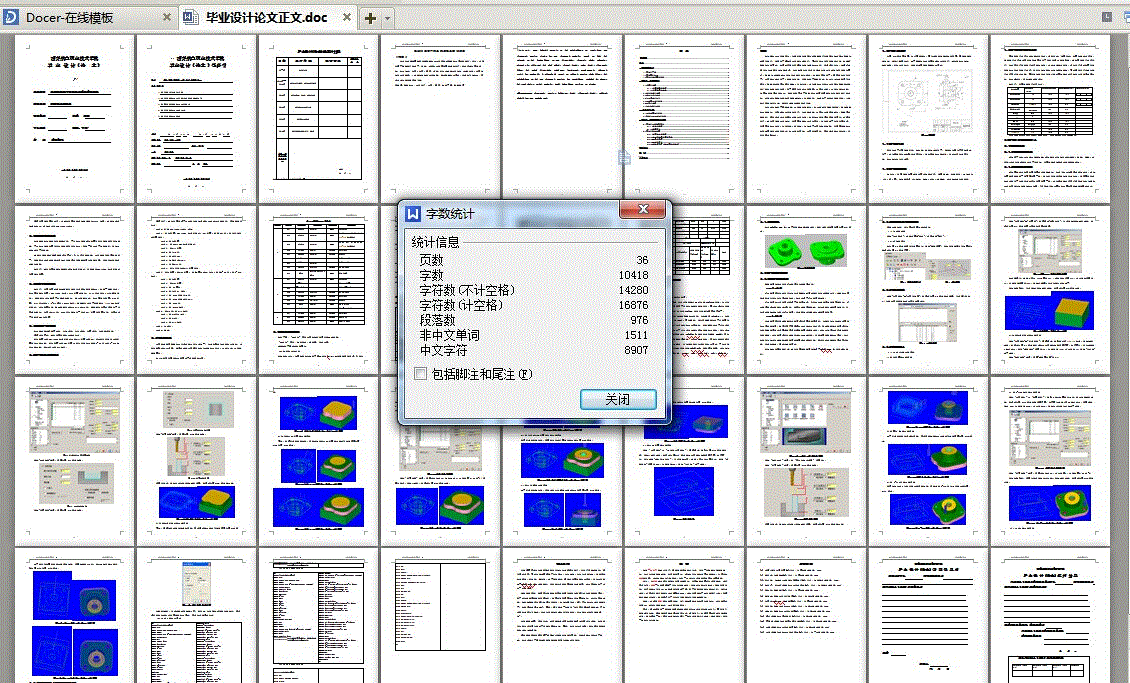The width and height of the screenshot is (1130, 683).
Task: Click the 统计信息 group label
Action: 435,242
